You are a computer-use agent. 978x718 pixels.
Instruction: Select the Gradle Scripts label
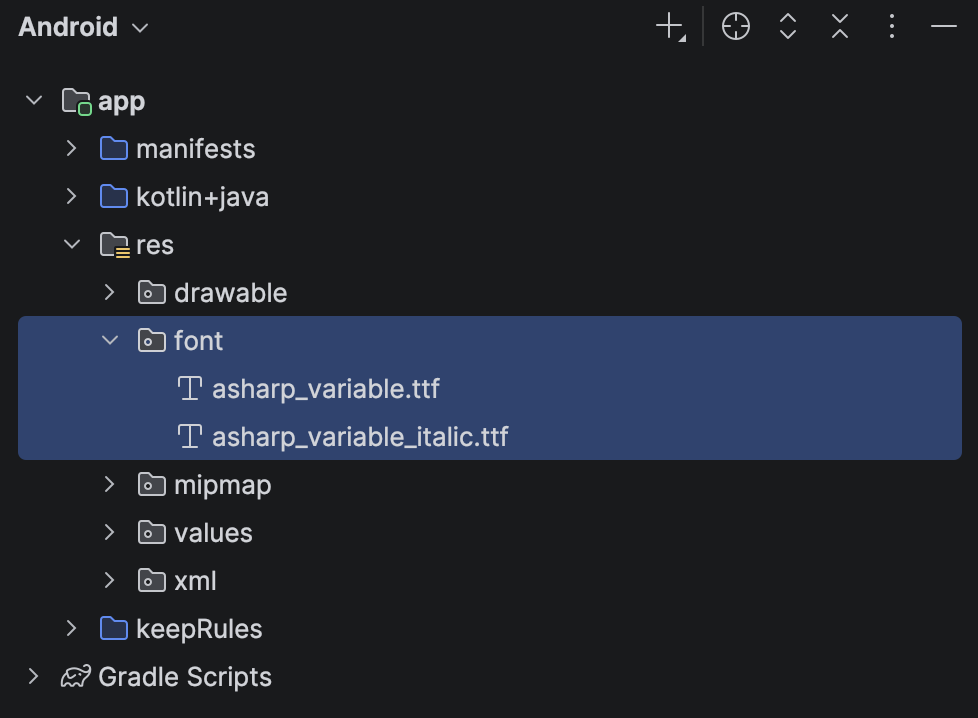point(185,677)
